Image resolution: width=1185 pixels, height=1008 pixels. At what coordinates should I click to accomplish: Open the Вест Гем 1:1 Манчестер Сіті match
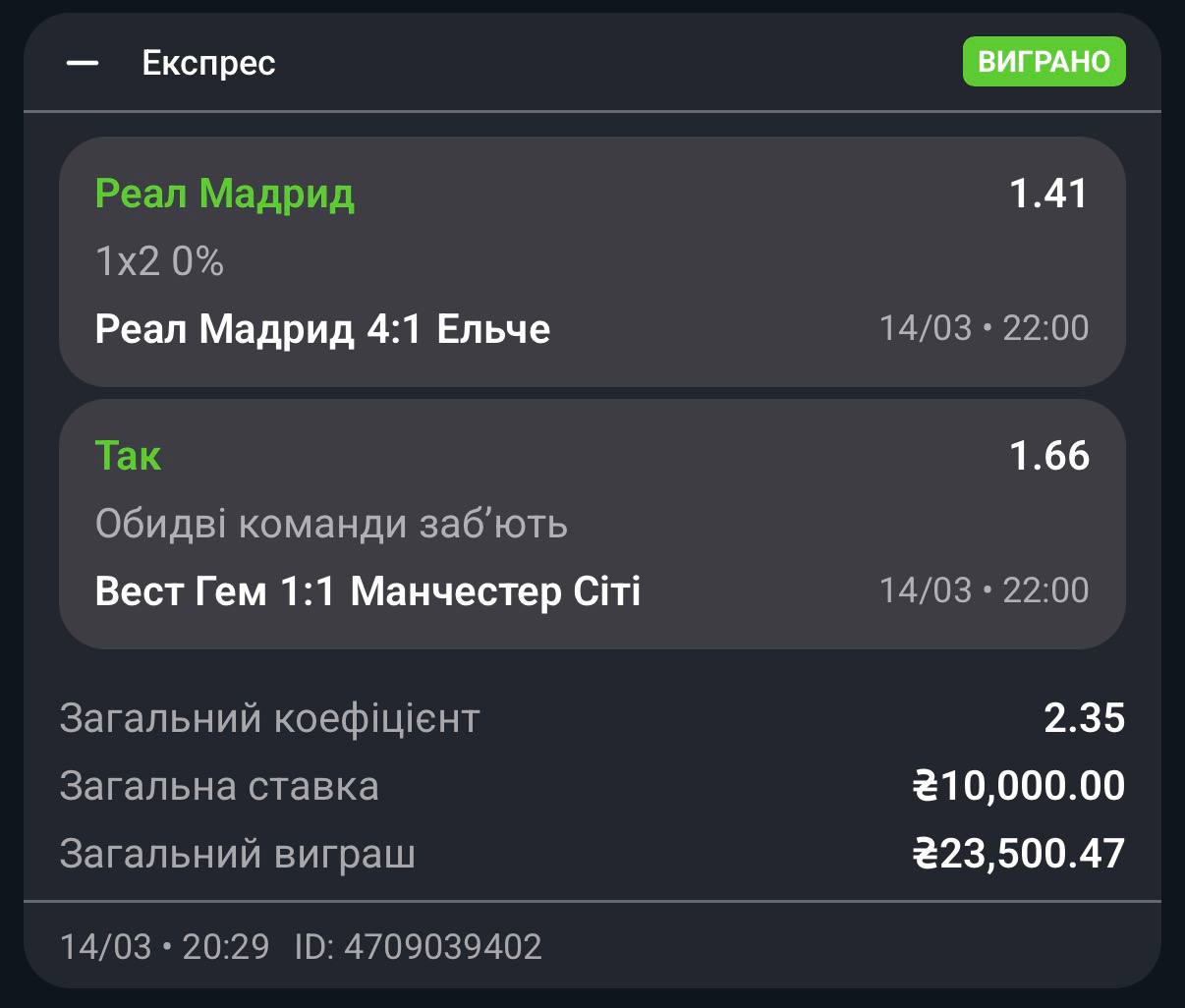point(367,591)
